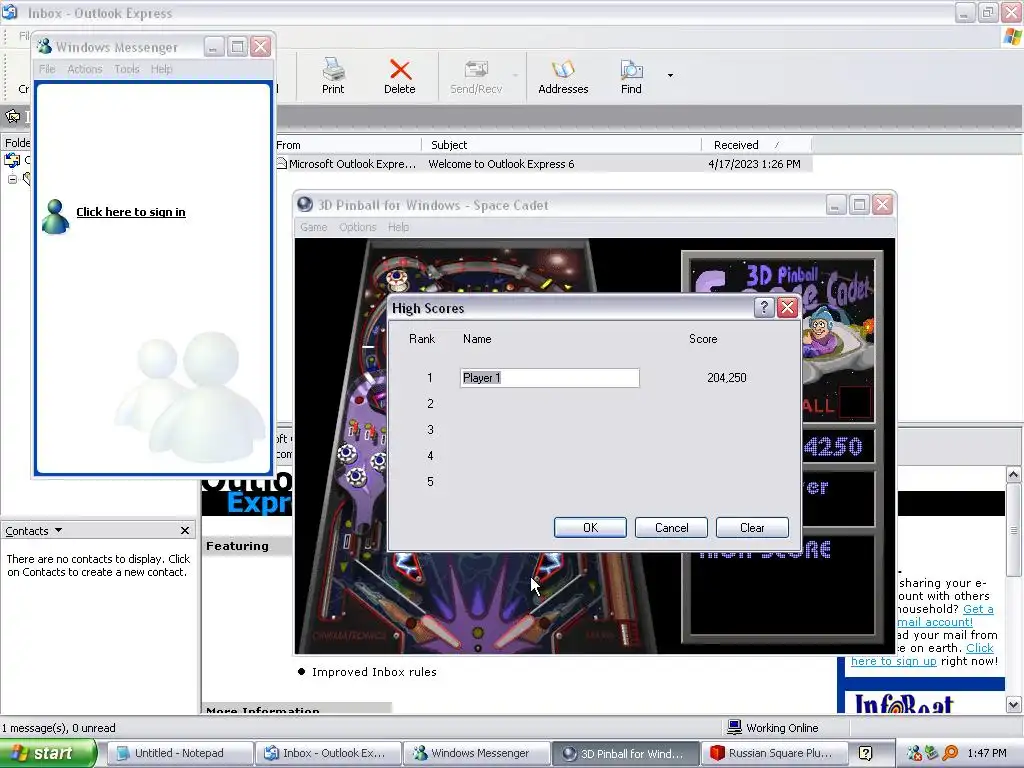Click the help question-mark taskbar button

(865, 753)
